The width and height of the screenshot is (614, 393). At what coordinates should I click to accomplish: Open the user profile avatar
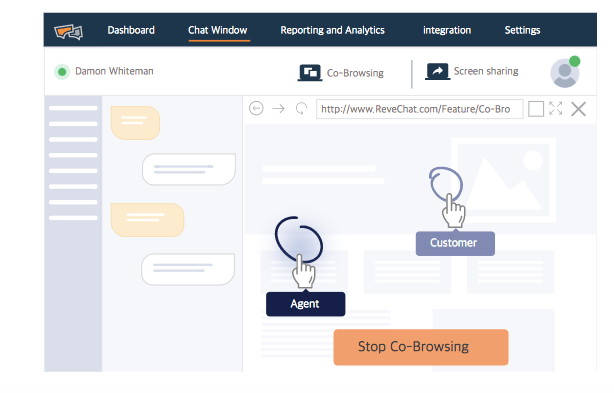point(565,72)
